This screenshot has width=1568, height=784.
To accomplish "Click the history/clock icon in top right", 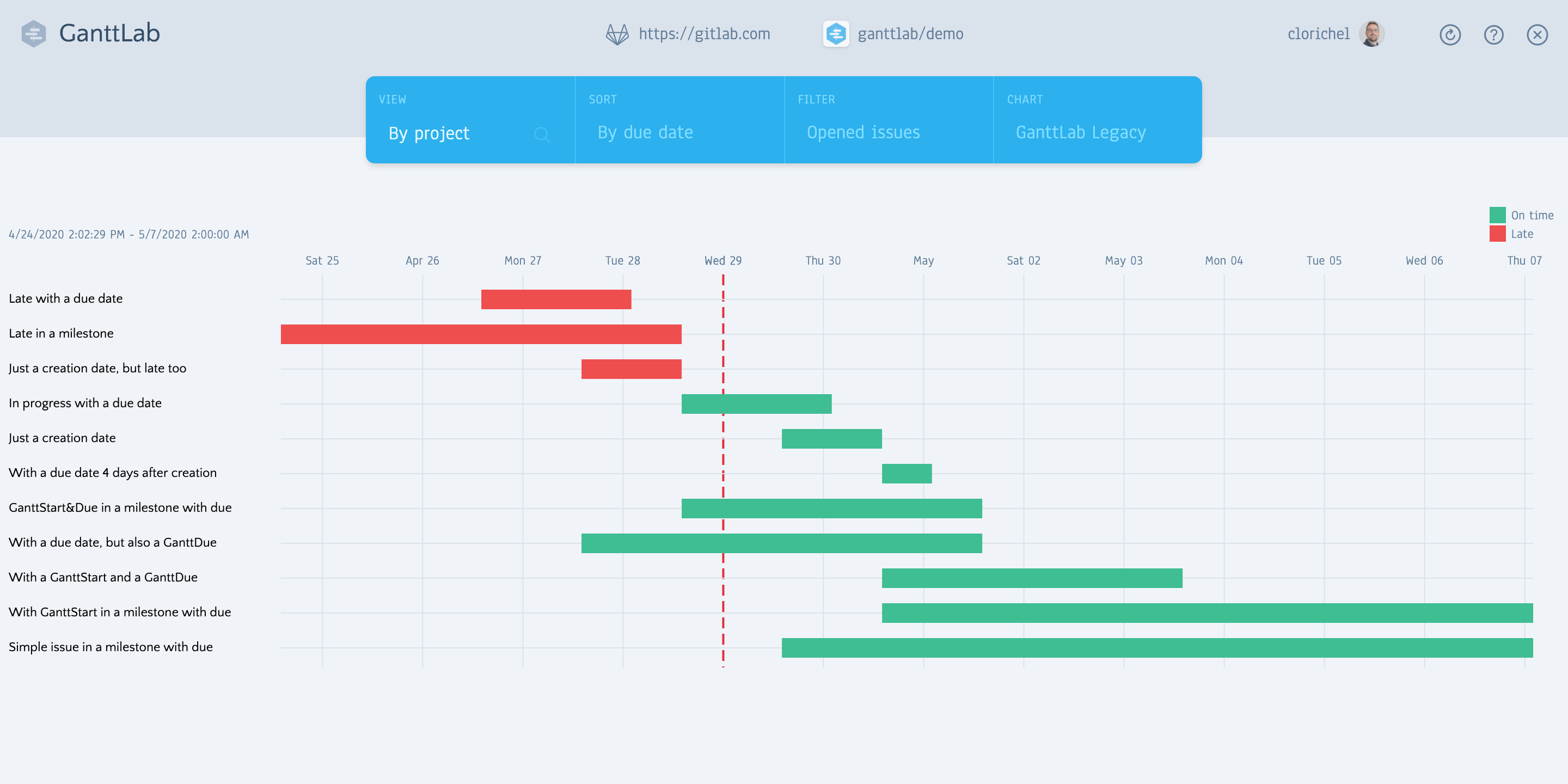I will [1450, 34].
